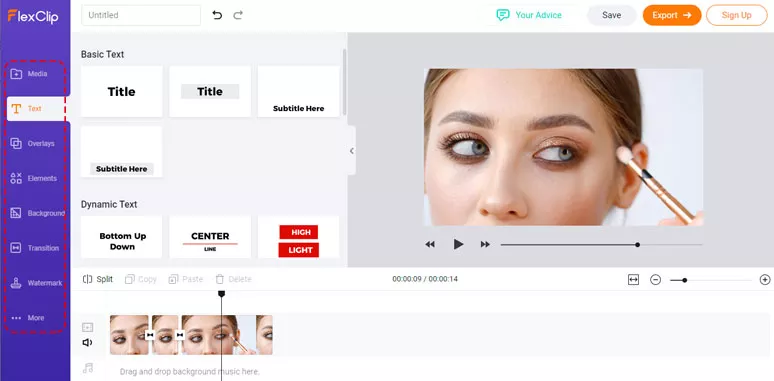Image resolution: width=774 pixels, height=381 pixels.
Task: Click the video preview image
Action: [563, 147]
